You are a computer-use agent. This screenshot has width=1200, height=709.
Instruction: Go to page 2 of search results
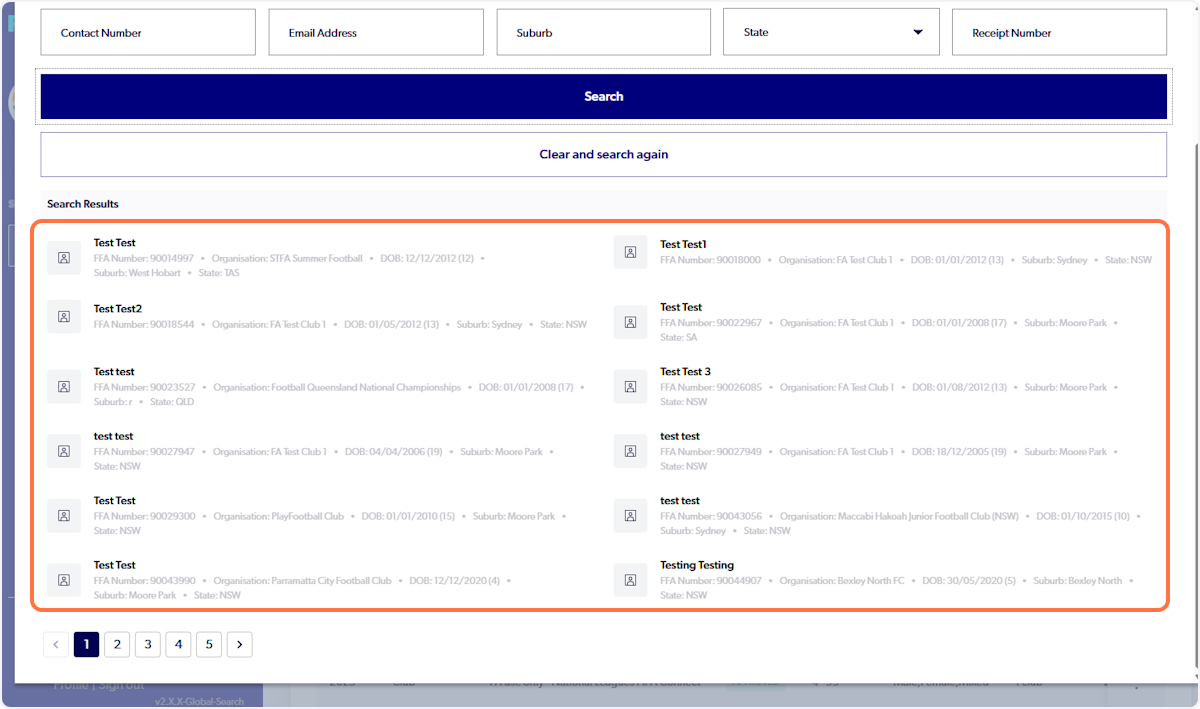coord(117,644)
